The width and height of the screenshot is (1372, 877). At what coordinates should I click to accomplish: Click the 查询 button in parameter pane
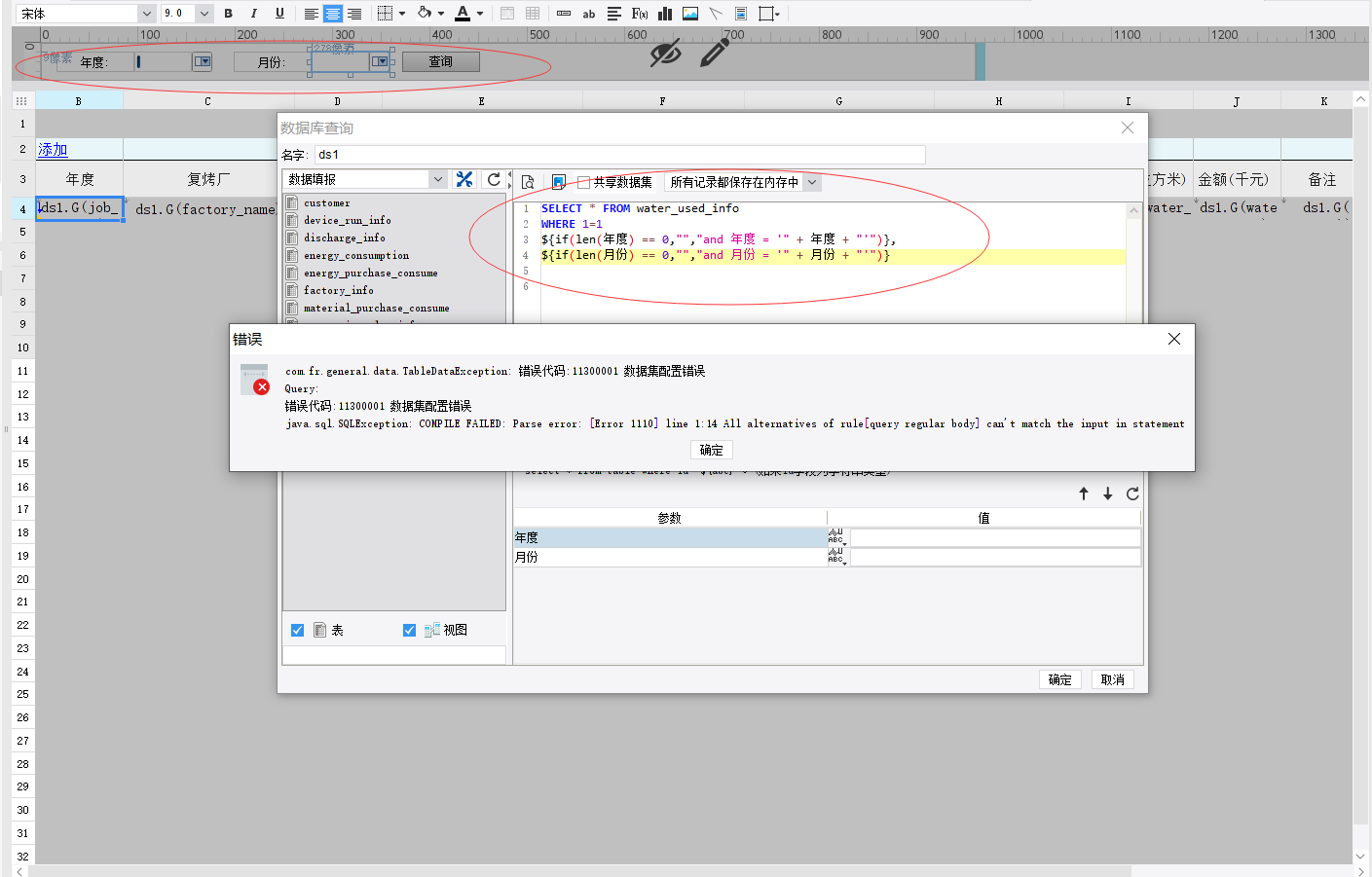[441, 61]
